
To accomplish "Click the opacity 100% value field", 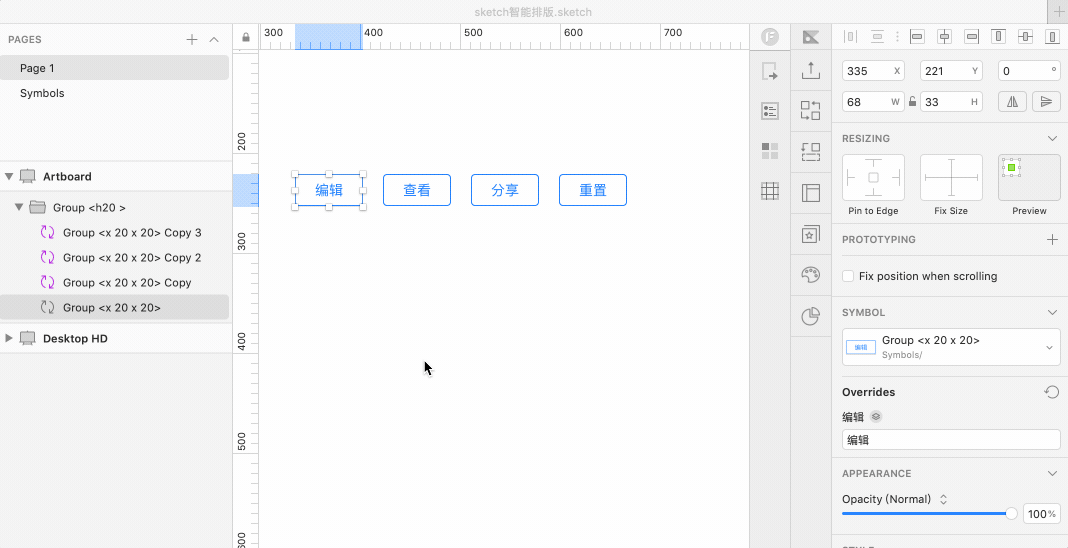I will click(x=1041, y=513).
